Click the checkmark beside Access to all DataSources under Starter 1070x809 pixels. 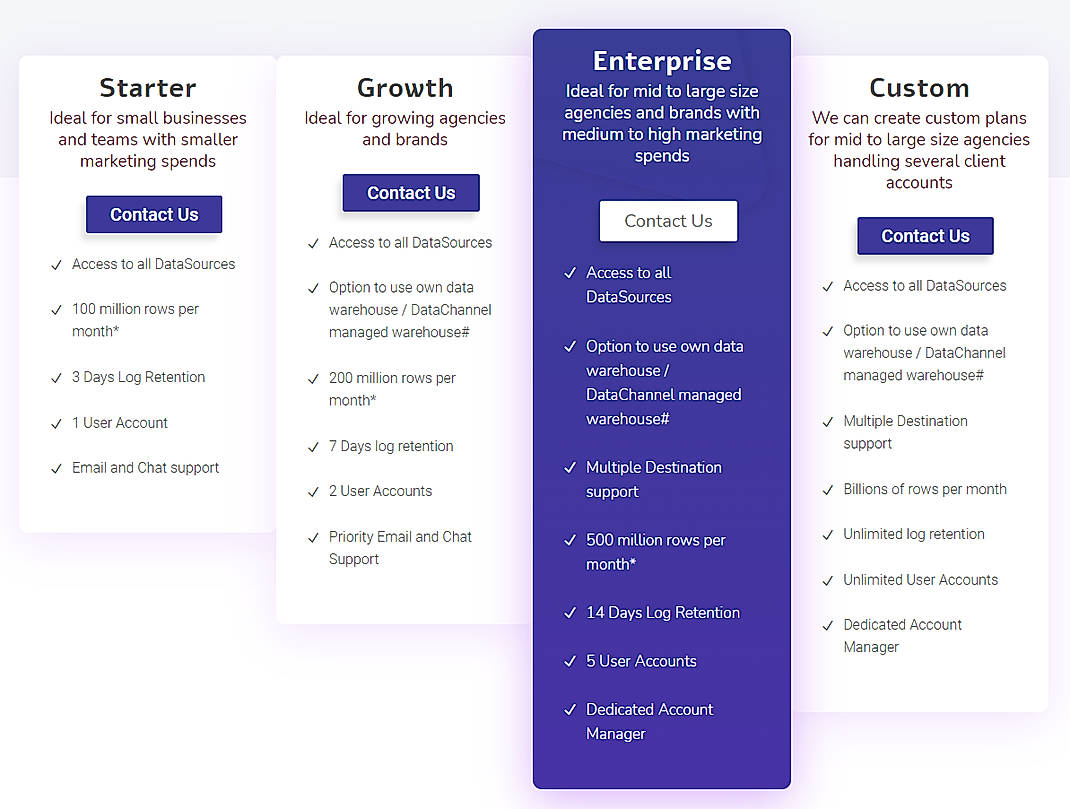point(57,264)
